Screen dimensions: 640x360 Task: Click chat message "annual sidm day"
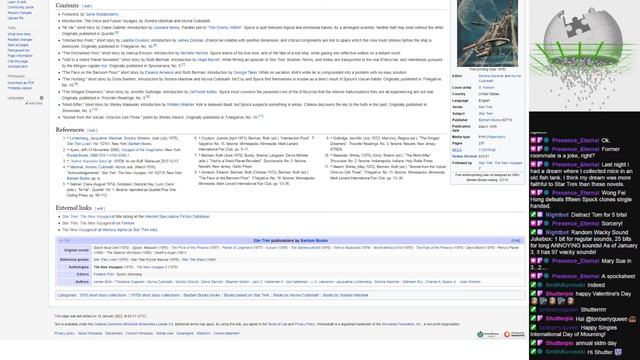(596, 343)
